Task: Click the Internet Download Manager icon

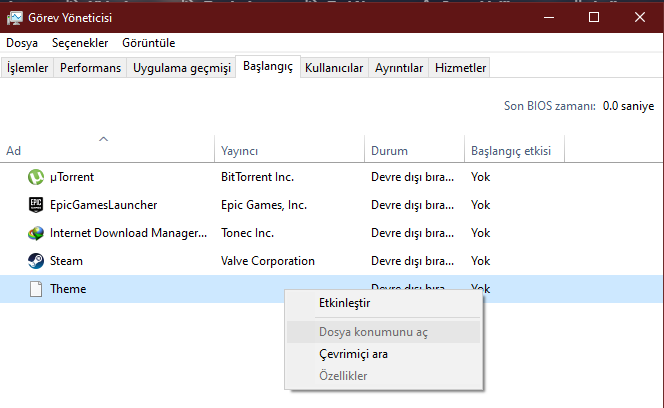Action: pos(36,233)
